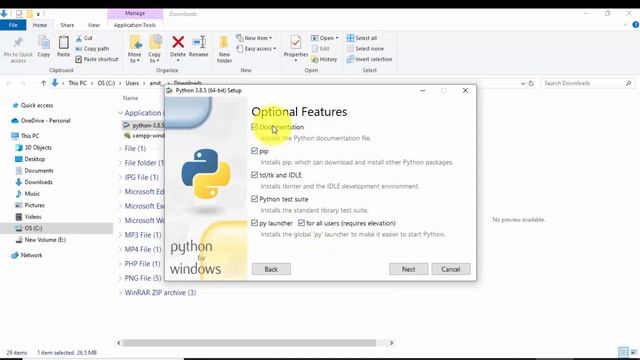Click the Edit item in Open group
The image size is (640, 360).
(x=320, y=49)
